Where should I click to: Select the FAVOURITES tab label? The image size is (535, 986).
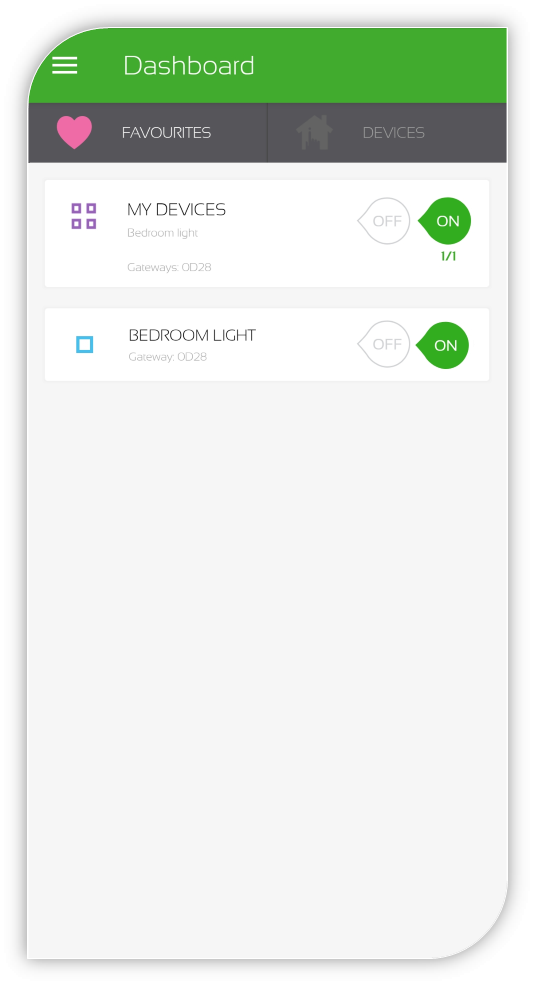(166, 133)
